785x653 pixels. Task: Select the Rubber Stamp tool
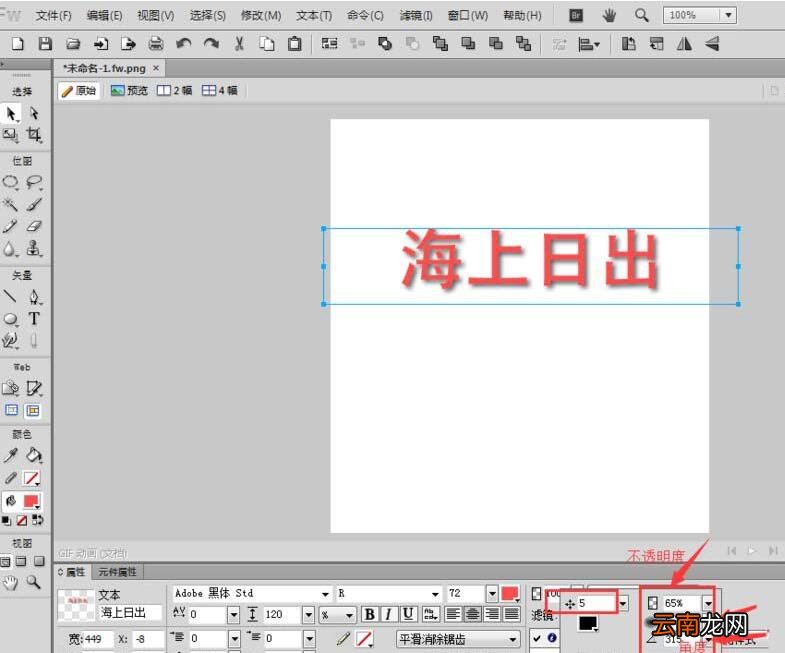[x=34, y=248]
